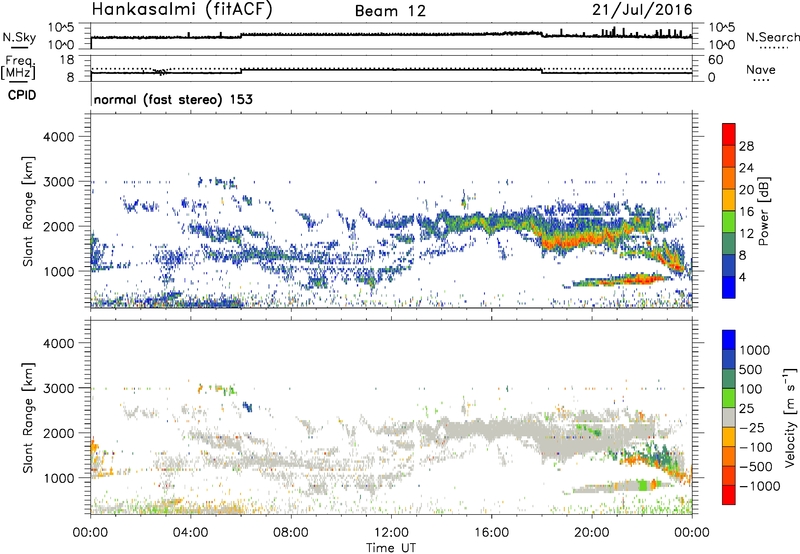Screen dimensions: 800x554
Task: Click the 1000 tick on velocity colorbar
Action: (x=755, y=350)
